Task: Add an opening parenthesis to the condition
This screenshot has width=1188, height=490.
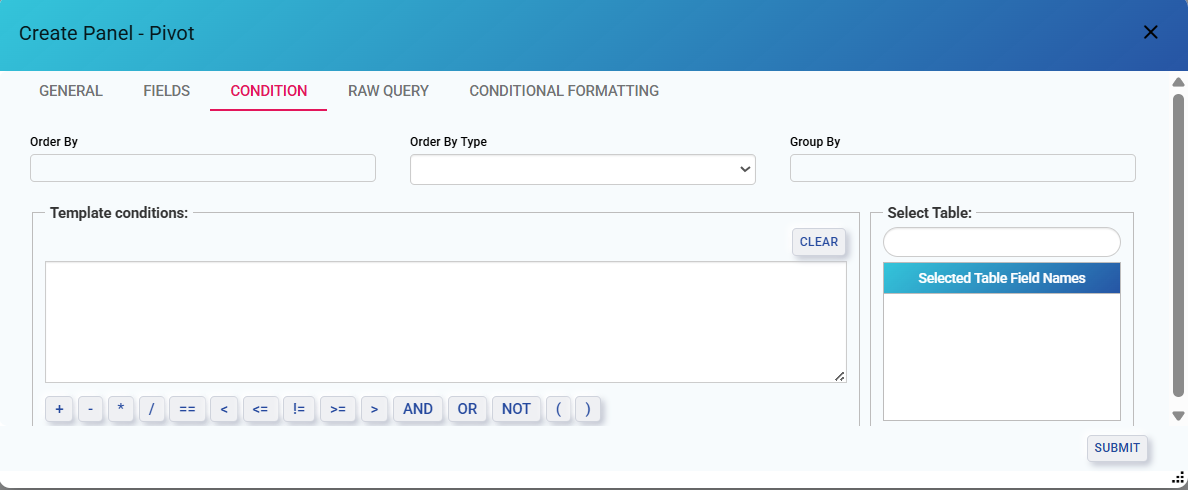Action: [559, 409]
